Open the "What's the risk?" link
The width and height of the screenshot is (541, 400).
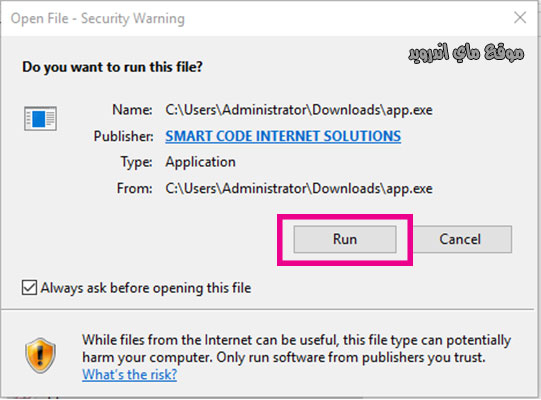tap(129, 374)
